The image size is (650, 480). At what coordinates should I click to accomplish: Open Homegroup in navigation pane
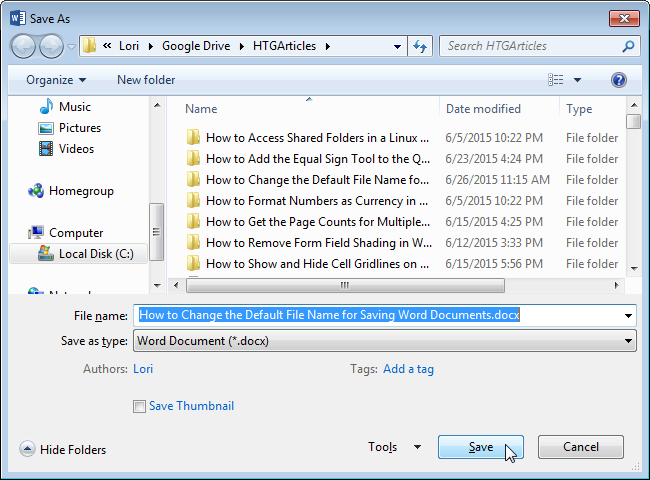click(81, 191)
